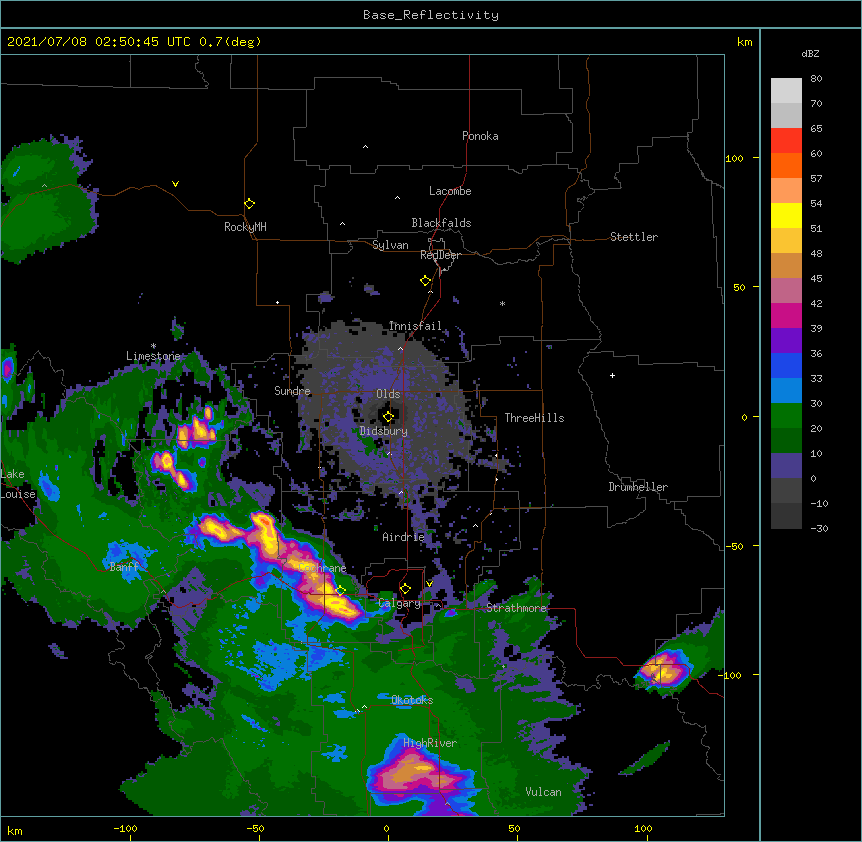The image size is (862, 842).
Task: Click the white asterisk above Limestone
Action: pyautogui.click(x=153, y=346)
